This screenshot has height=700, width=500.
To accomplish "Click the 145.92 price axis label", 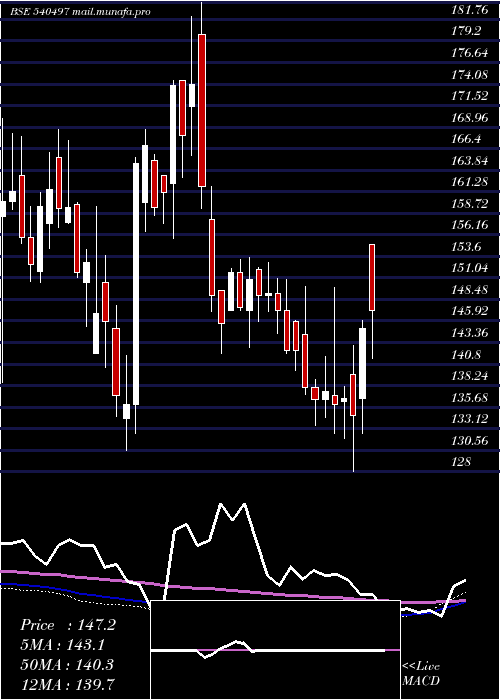I will click(x=469, y=311).
